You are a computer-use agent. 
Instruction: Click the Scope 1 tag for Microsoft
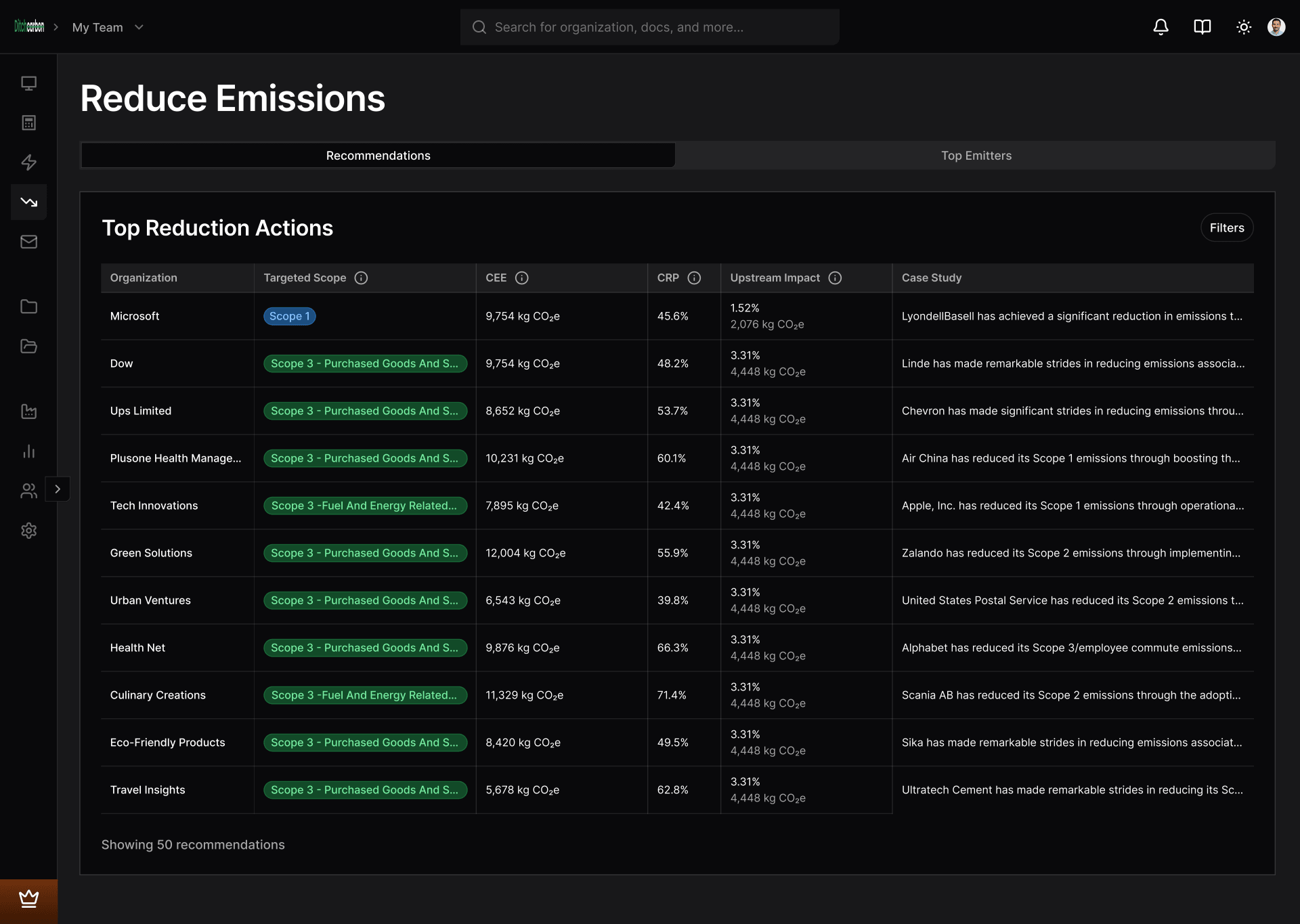click(290, 316)
